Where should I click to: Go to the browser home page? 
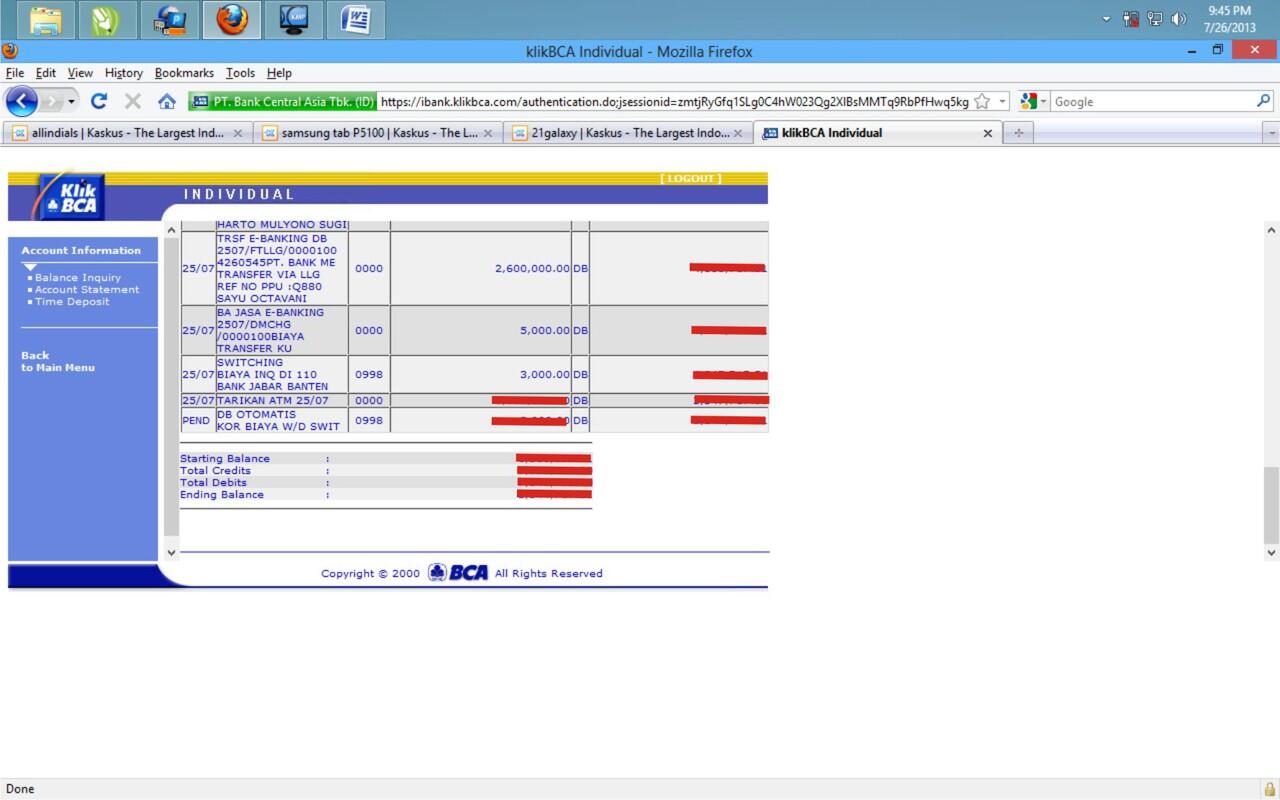tap(167, 101)
